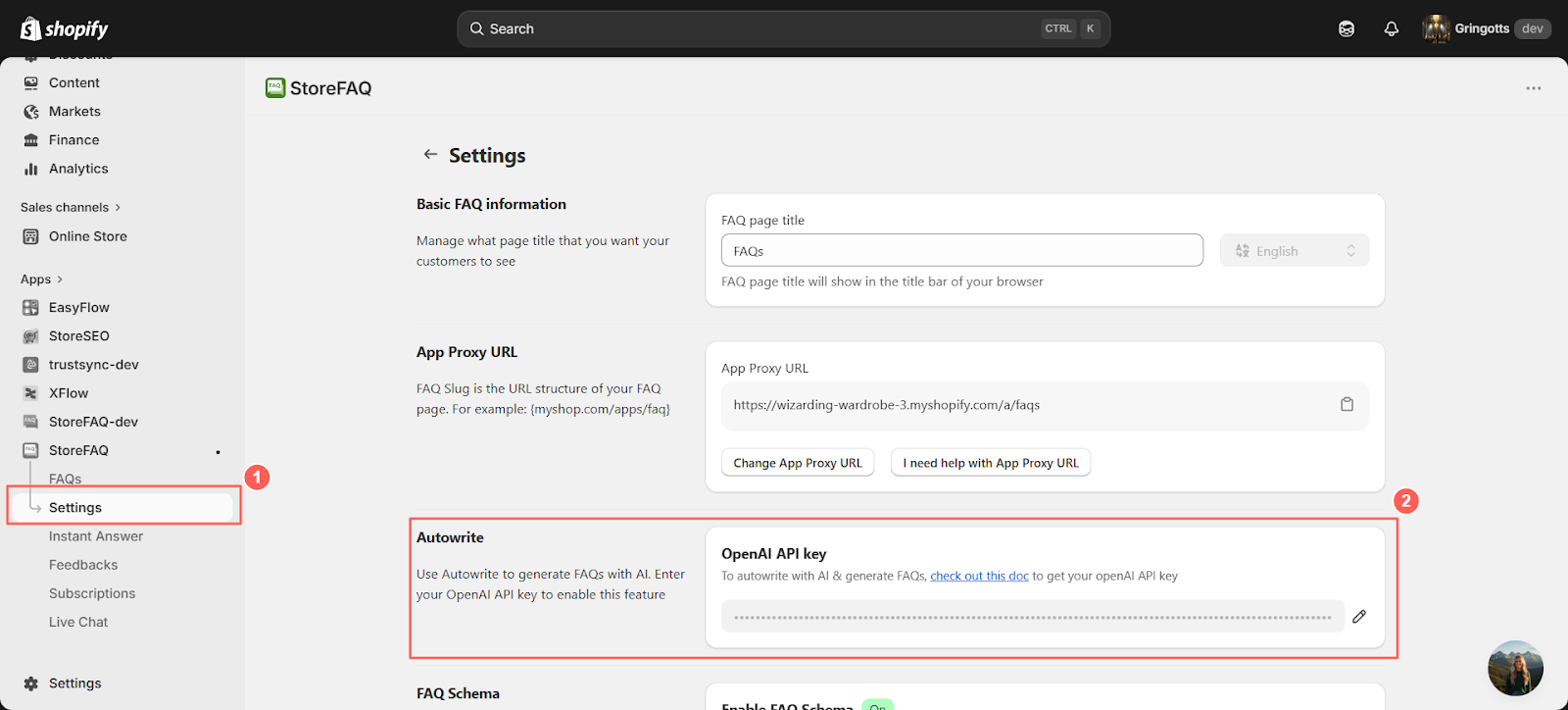Image resolution: width=1568 pixels, height=710 pixels.
Task: Click I need help with App Proxy URL
Action: pyautogui.click(x=991, y=463)
